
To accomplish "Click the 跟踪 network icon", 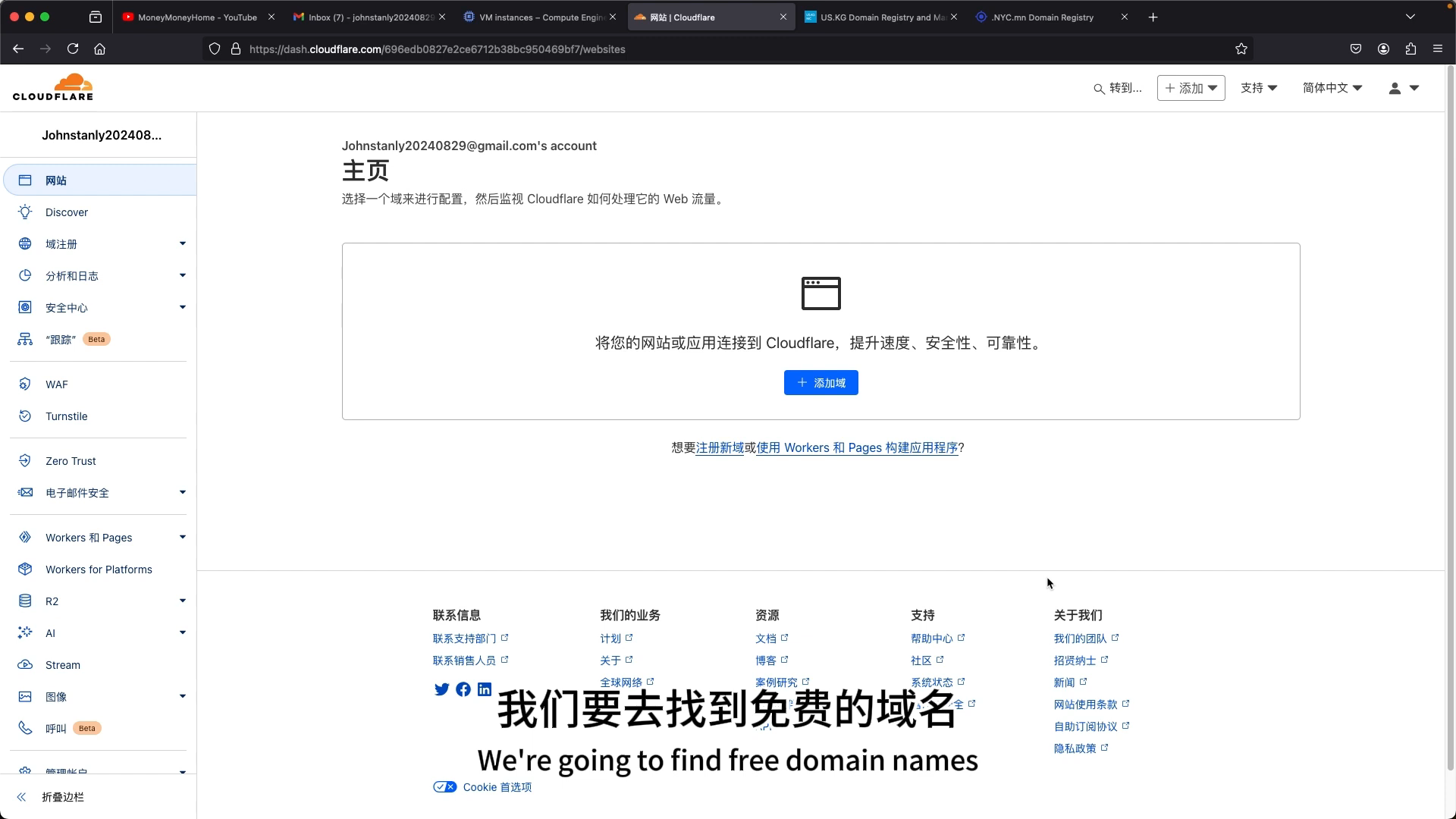I will 25,339.
